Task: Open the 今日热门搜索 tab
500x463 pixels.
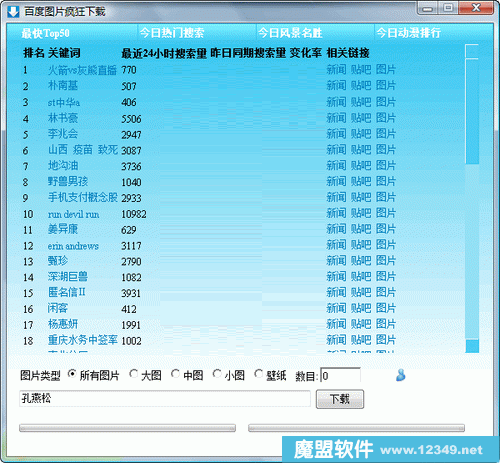Action: click(x=172, y=33)
